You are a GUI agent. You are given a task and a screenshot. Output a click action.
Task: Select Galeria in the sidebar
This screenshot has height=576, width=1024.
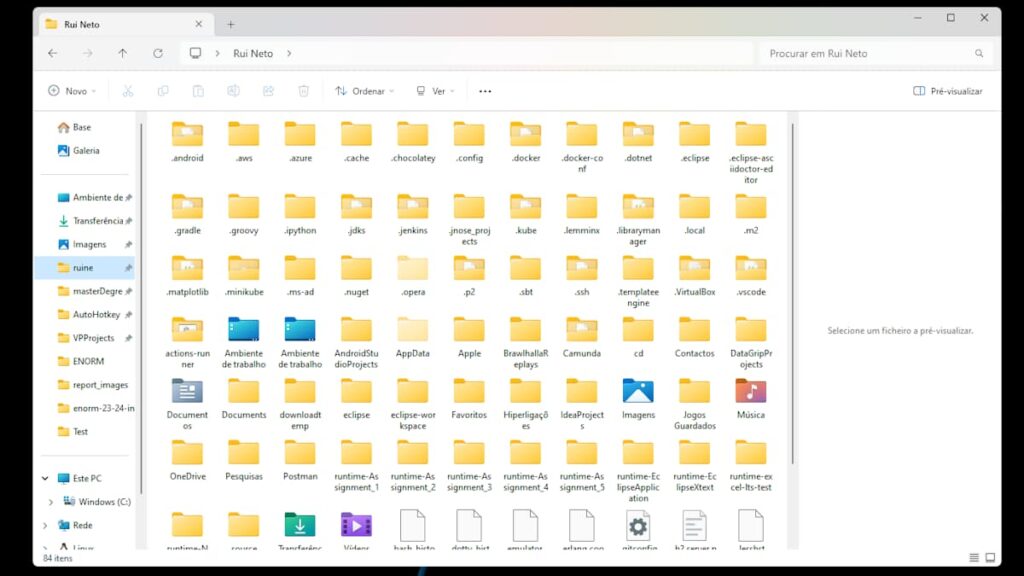[x=78, y=151]
